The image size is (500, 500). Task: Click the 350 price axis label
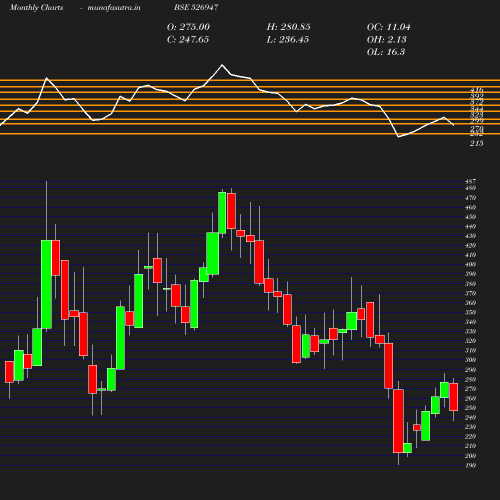pyautogui.click(x=471, y=312)
